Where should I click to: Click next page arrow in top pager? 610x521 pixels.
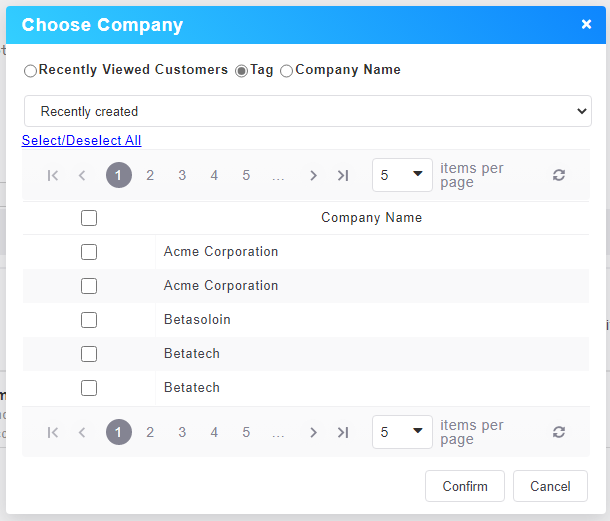coord(313,176)
